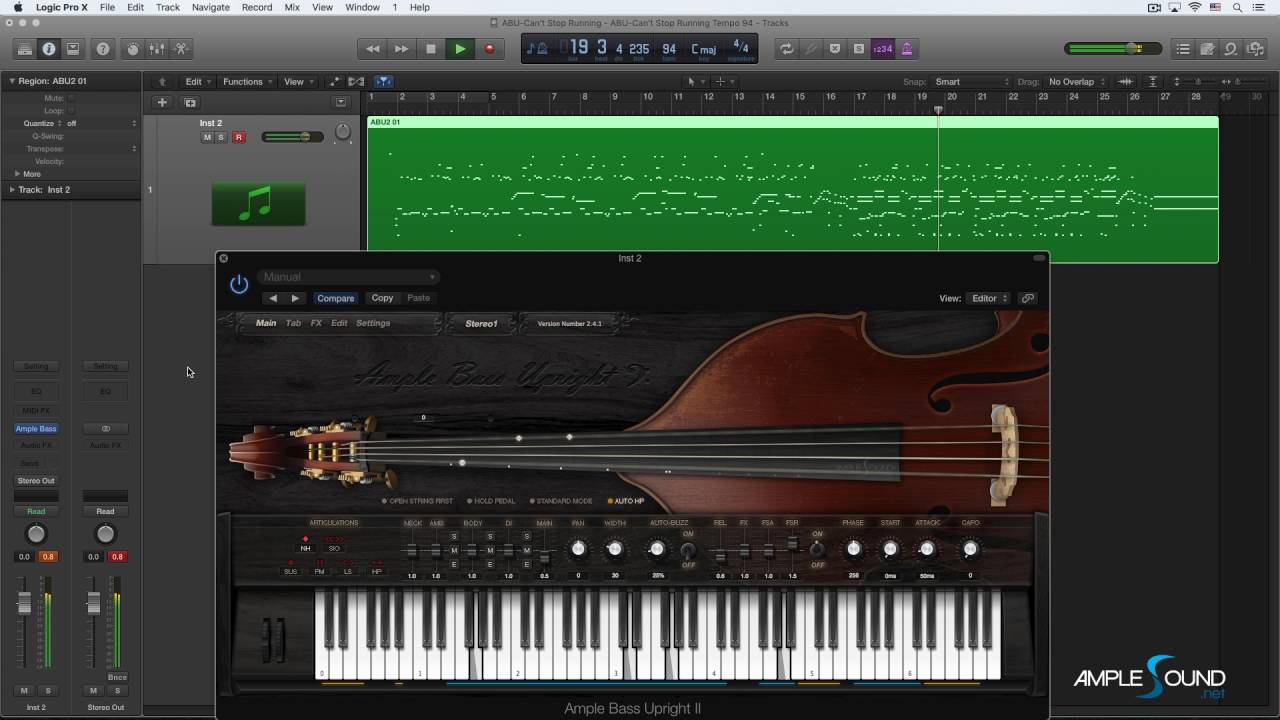Viewport: 1280px width, 720px height.
Task: Open the List Editors icon
Action: [1183, 48]
